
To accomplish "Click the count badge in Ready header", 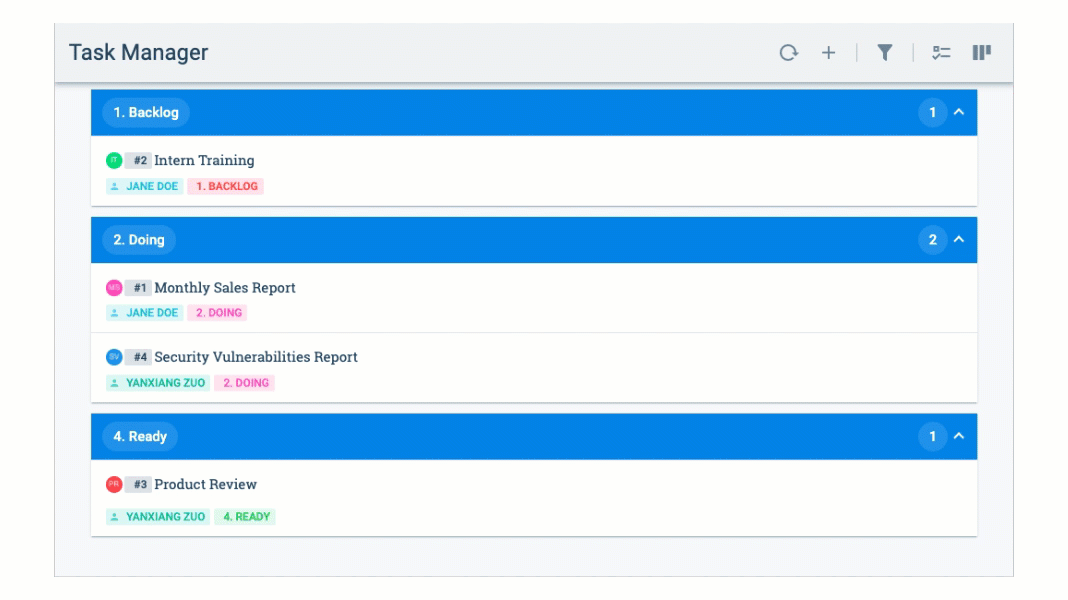I will 932,437.
